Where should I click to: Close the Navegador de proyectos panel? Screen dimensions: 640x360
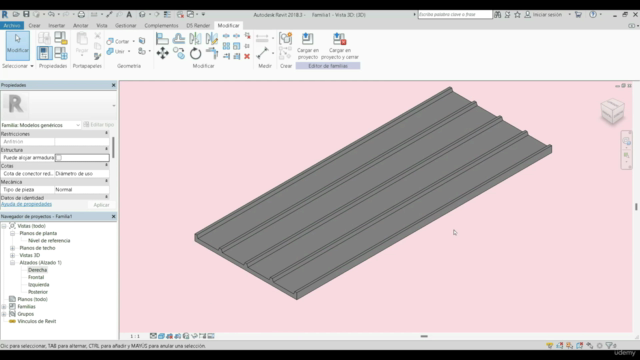113,216
